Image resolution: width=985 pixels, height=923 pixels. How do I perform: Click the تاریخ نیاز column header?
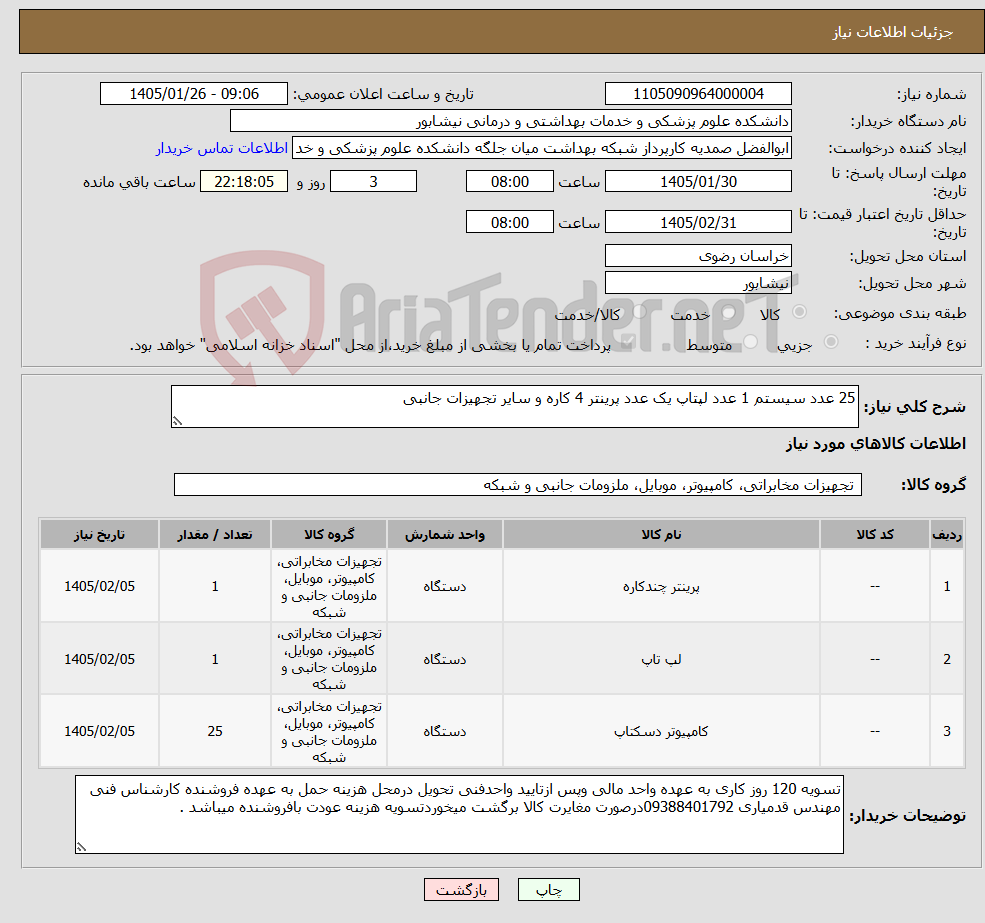[99, 535]
